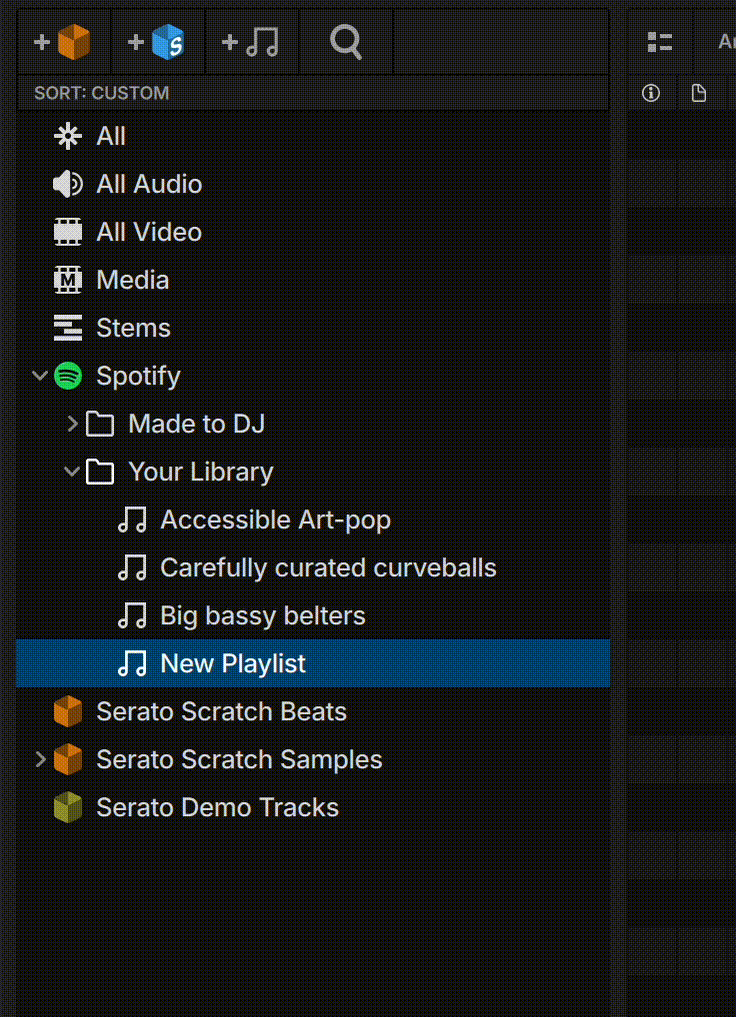736x1017 pixels.
Task: Click the Serato Scratch Samples crate icon
Action: pyautogui.click(x=68, y=760)
